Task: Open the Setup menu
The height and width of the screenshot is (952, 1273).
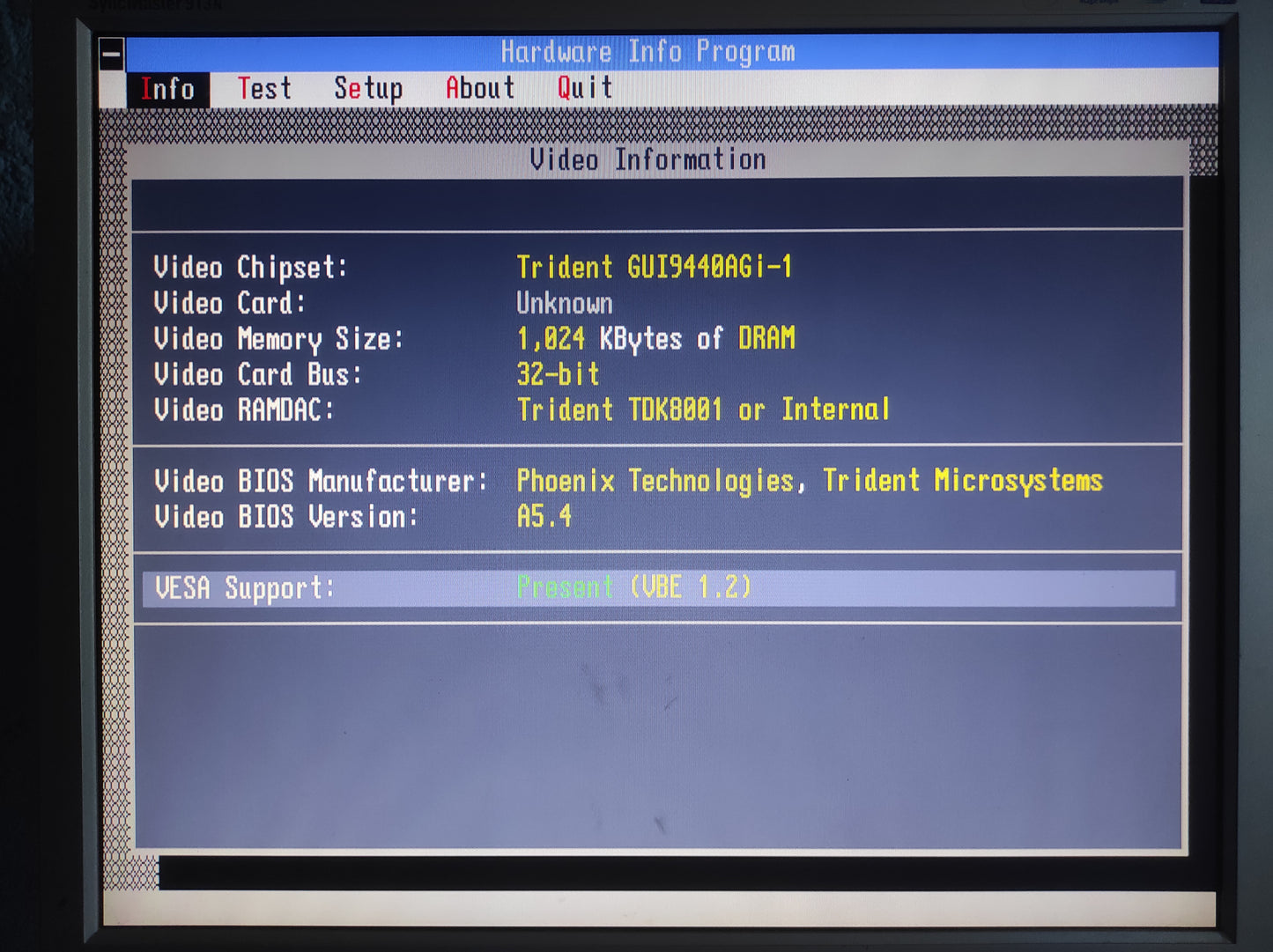Action: tap(368, 88)
